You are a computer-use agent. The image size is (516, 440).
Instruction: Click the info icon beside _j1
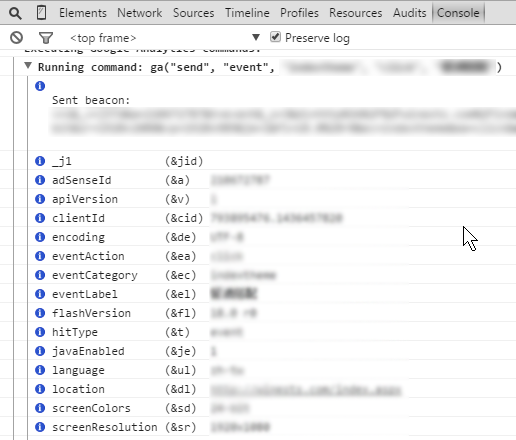[x=40, y=161]
